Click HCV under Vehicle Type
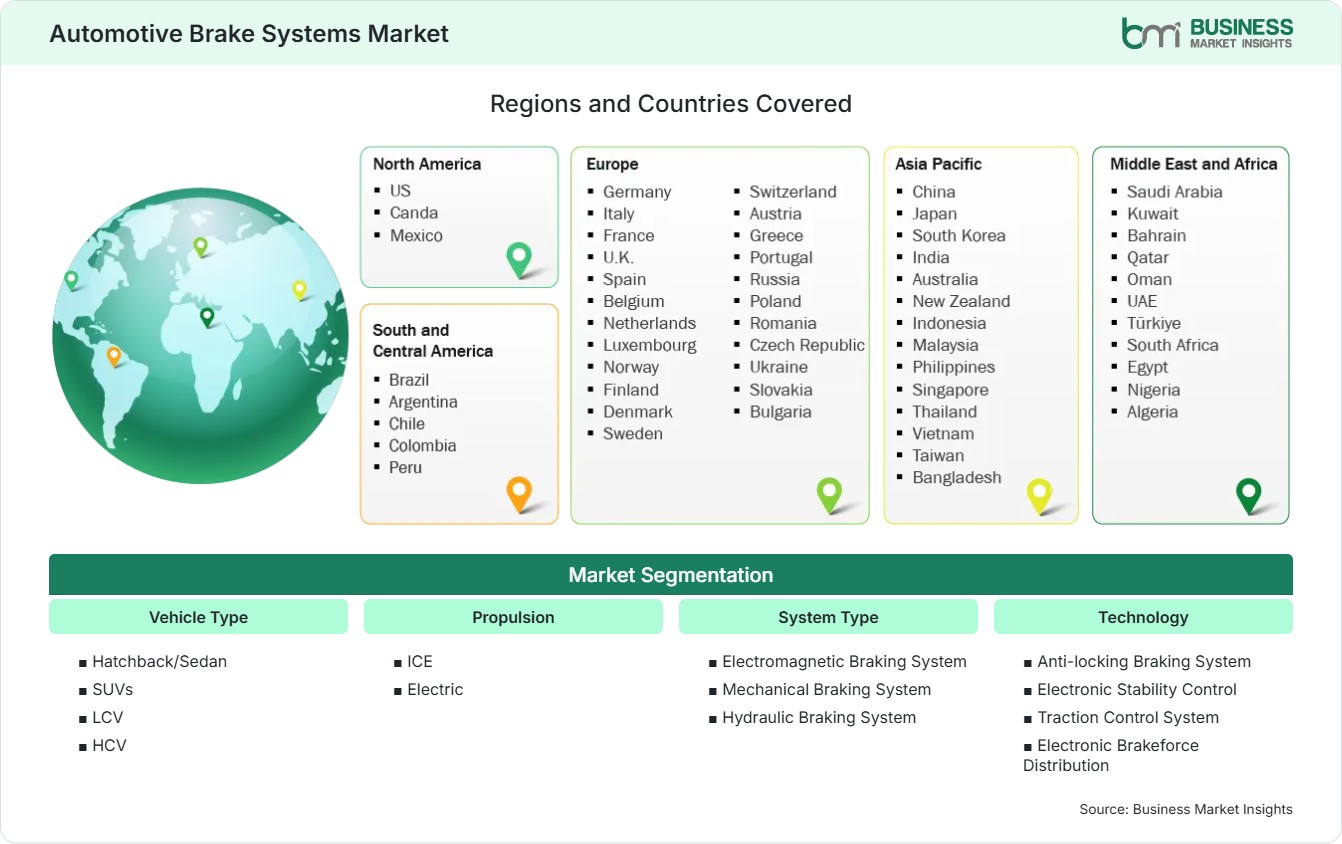This screenshot has width=1342, height=844. click(x=109, y=745)
